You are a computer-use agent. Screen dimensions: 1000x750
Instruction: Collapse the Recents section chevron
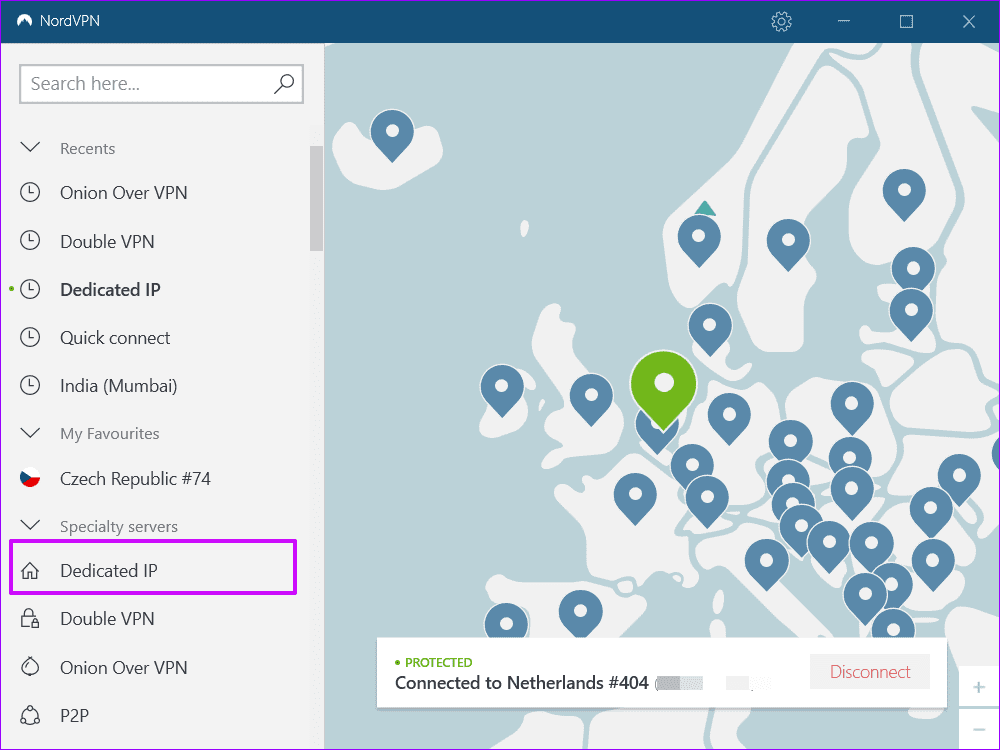pyautogui.click(x=30, y=148)
